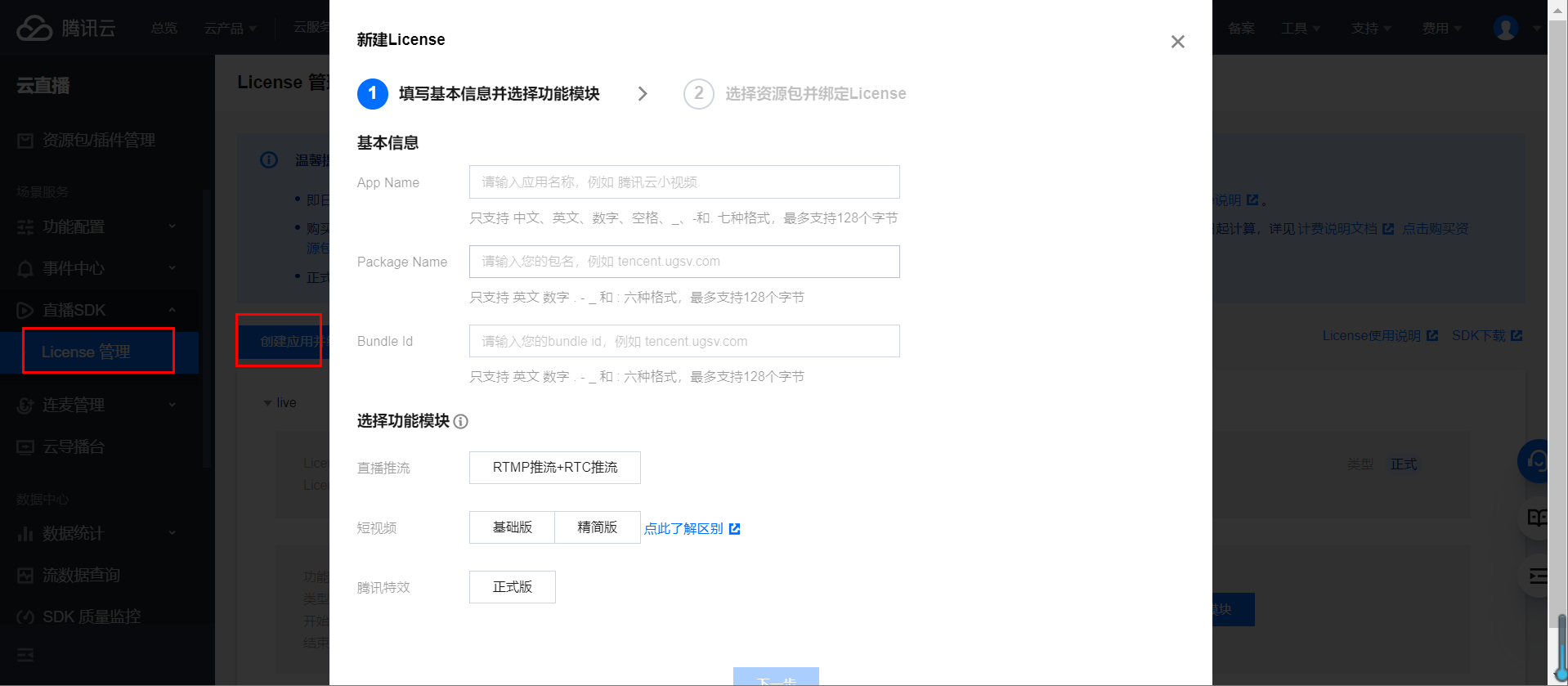Select the RTMP推流+RTC推流 option
This screenshot has height=686, width=1568.
click(554, 468)
